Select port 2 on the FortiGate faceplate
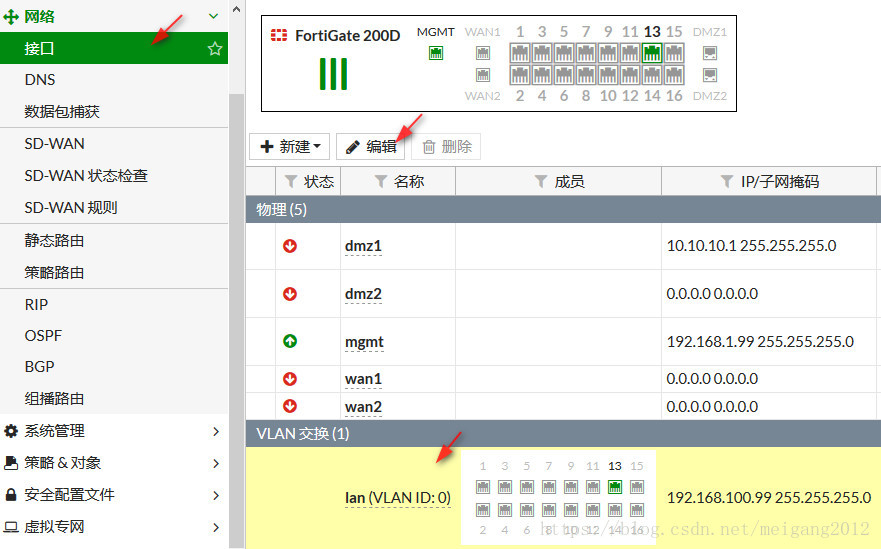This screenshot has width=881, height=549. (x=520, y=75)
